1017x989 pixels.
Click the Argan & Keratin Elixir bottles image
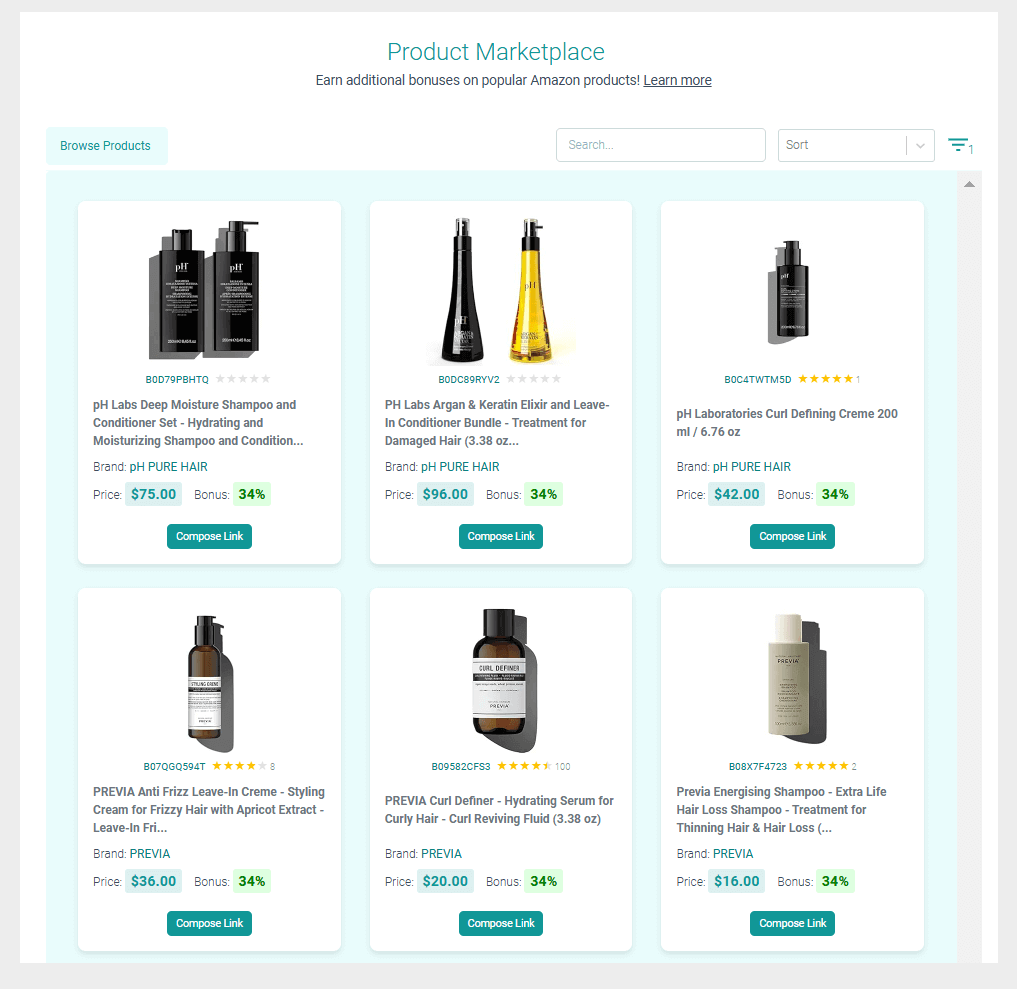(501, 291)
